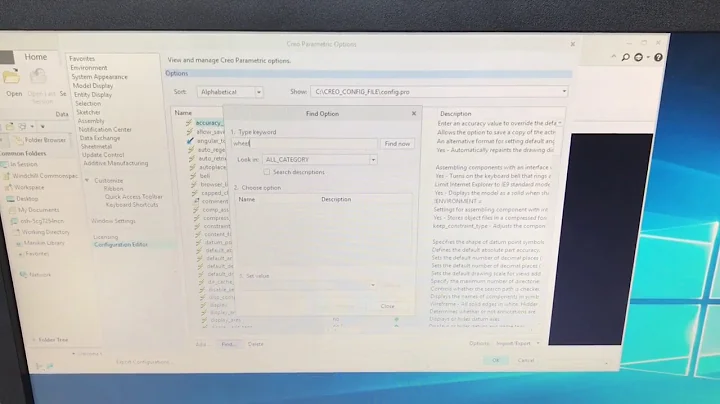Click OK in Creo Parametric Options

pos(495,360)
